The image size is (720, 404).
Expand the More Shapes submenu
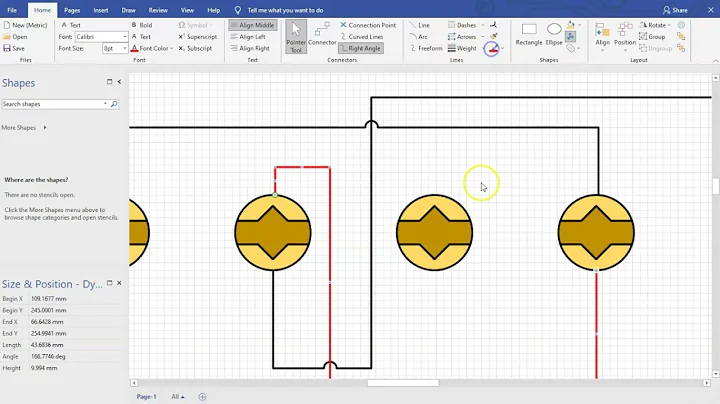45,128
